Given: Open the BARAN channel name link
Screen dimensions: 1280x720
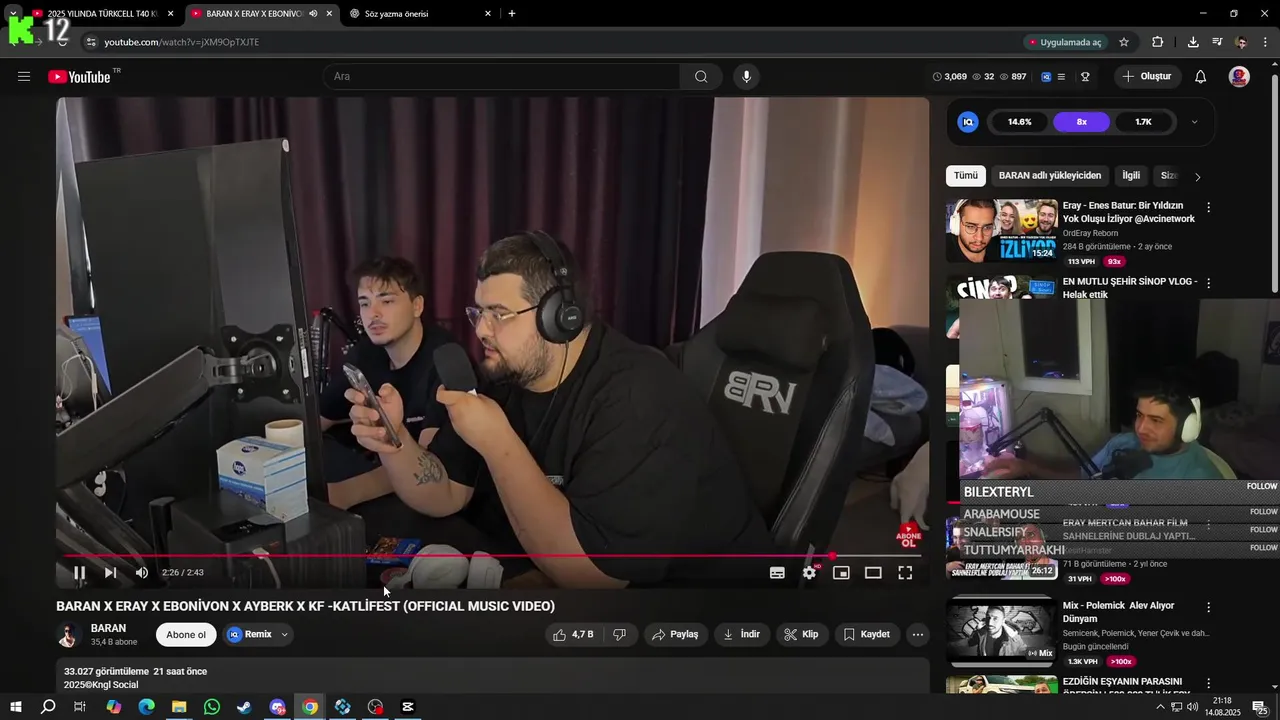Looking at the screenshot, I should [108, 629].
